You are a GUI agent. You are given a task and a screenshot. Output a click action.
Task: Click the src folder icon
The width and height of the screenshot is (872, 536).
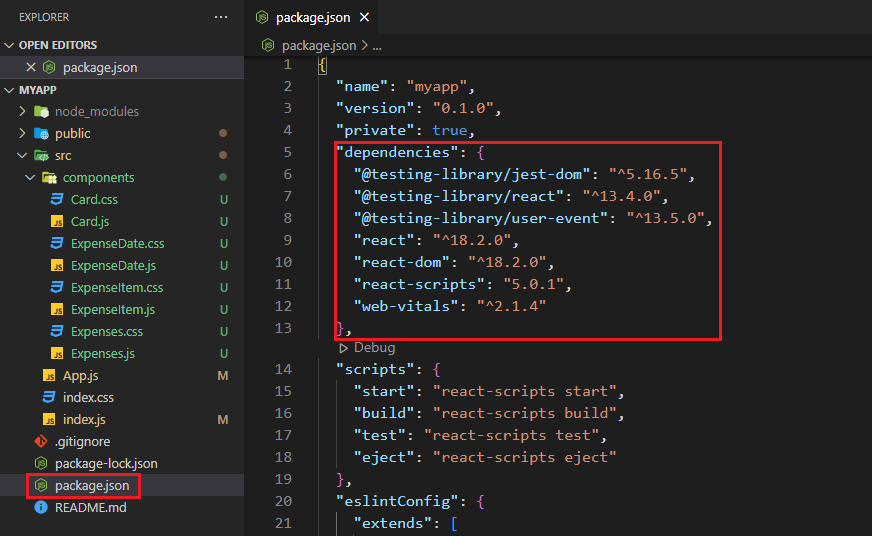tap(42, 156)
